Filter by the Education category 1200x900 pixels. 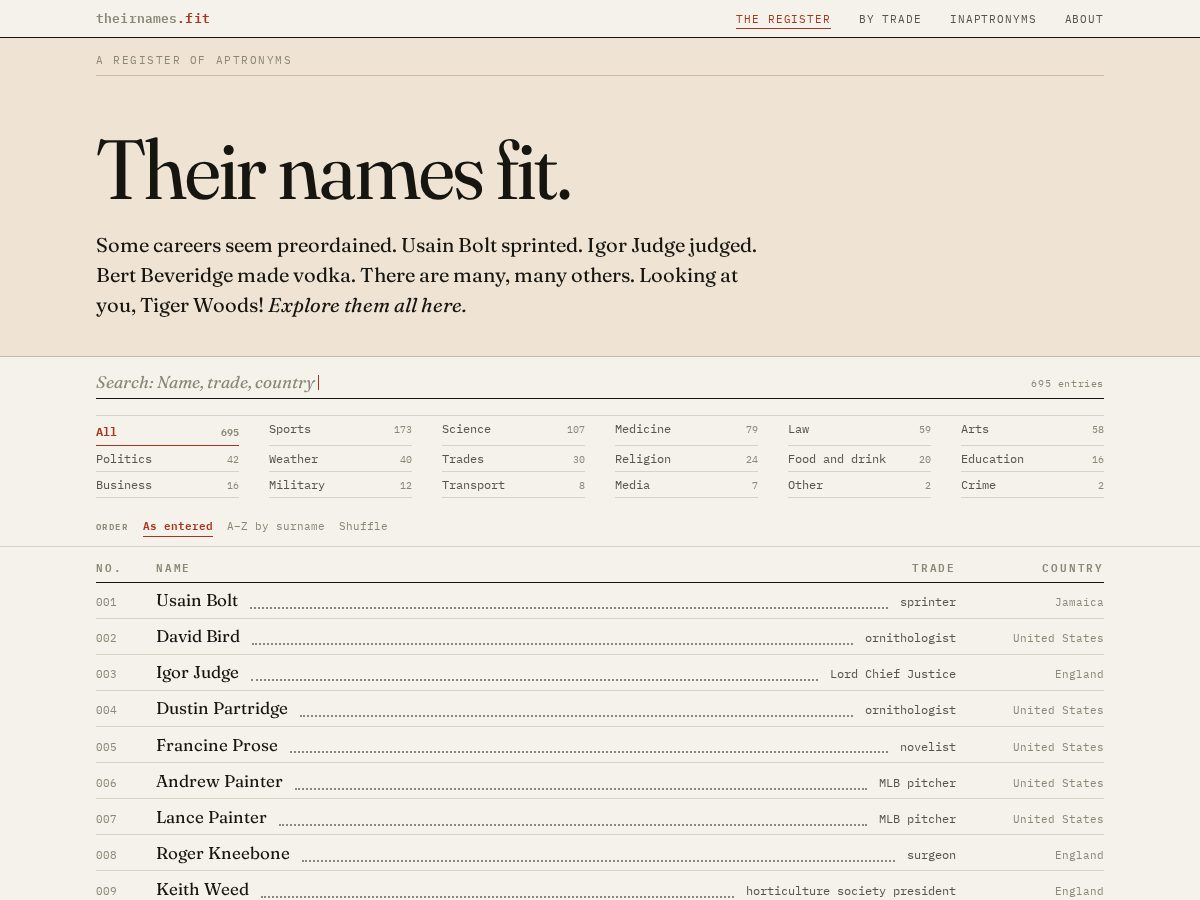1032,459
